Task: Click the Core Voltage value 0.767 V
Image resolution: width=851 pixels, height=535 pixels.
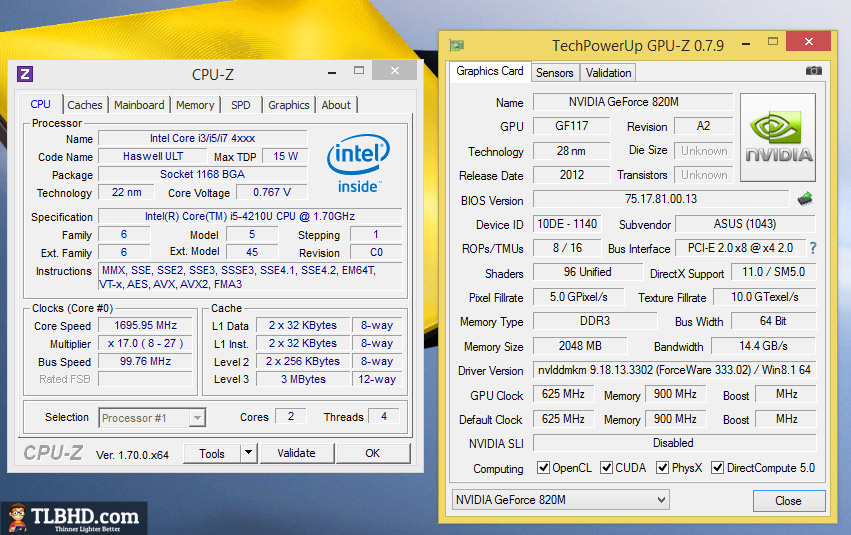Action: coord(271,192)
